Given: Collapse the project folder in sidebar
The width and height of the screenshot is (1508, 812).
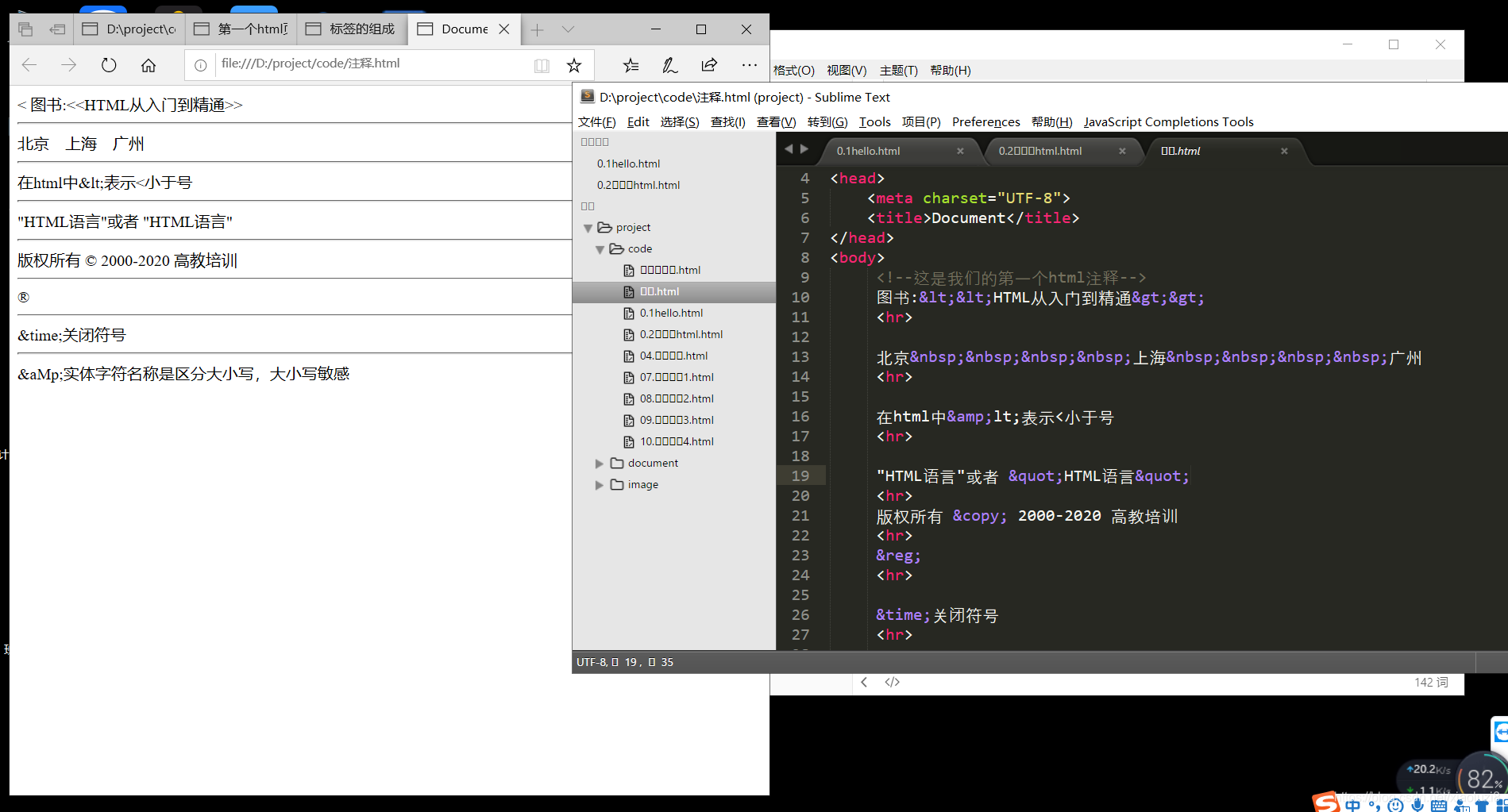Looking at the screenshot, I should point(588,228).
